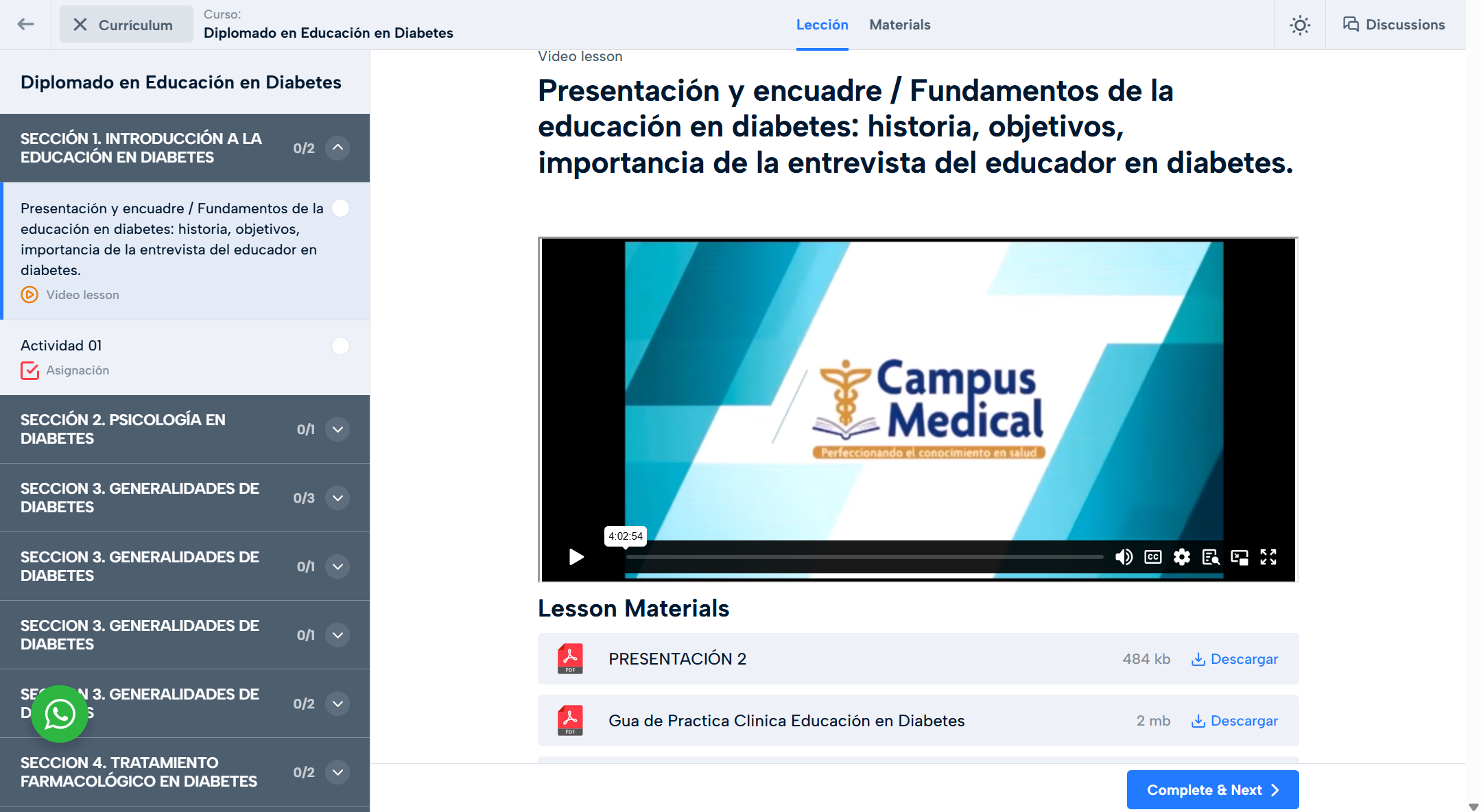
Task: Select the 'Diplomado en Educación en Diabetes' header course title
Action: [329, 33]
